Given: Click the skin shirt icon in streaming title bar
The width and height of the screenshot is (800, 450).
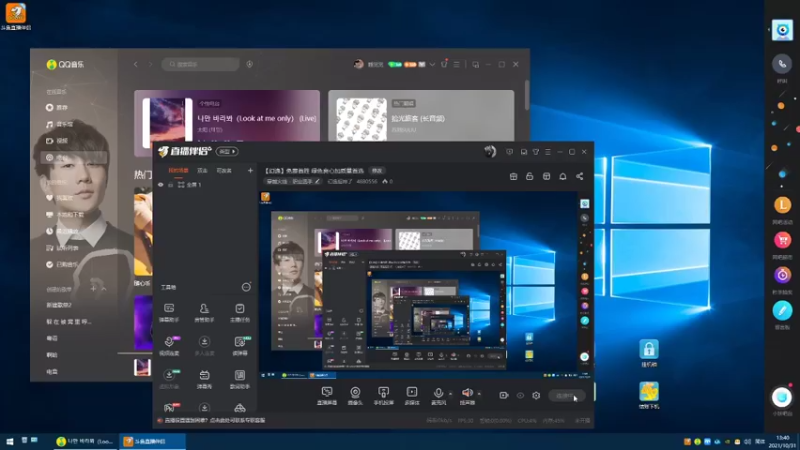Looking at the screenshot, I should 536,152.
